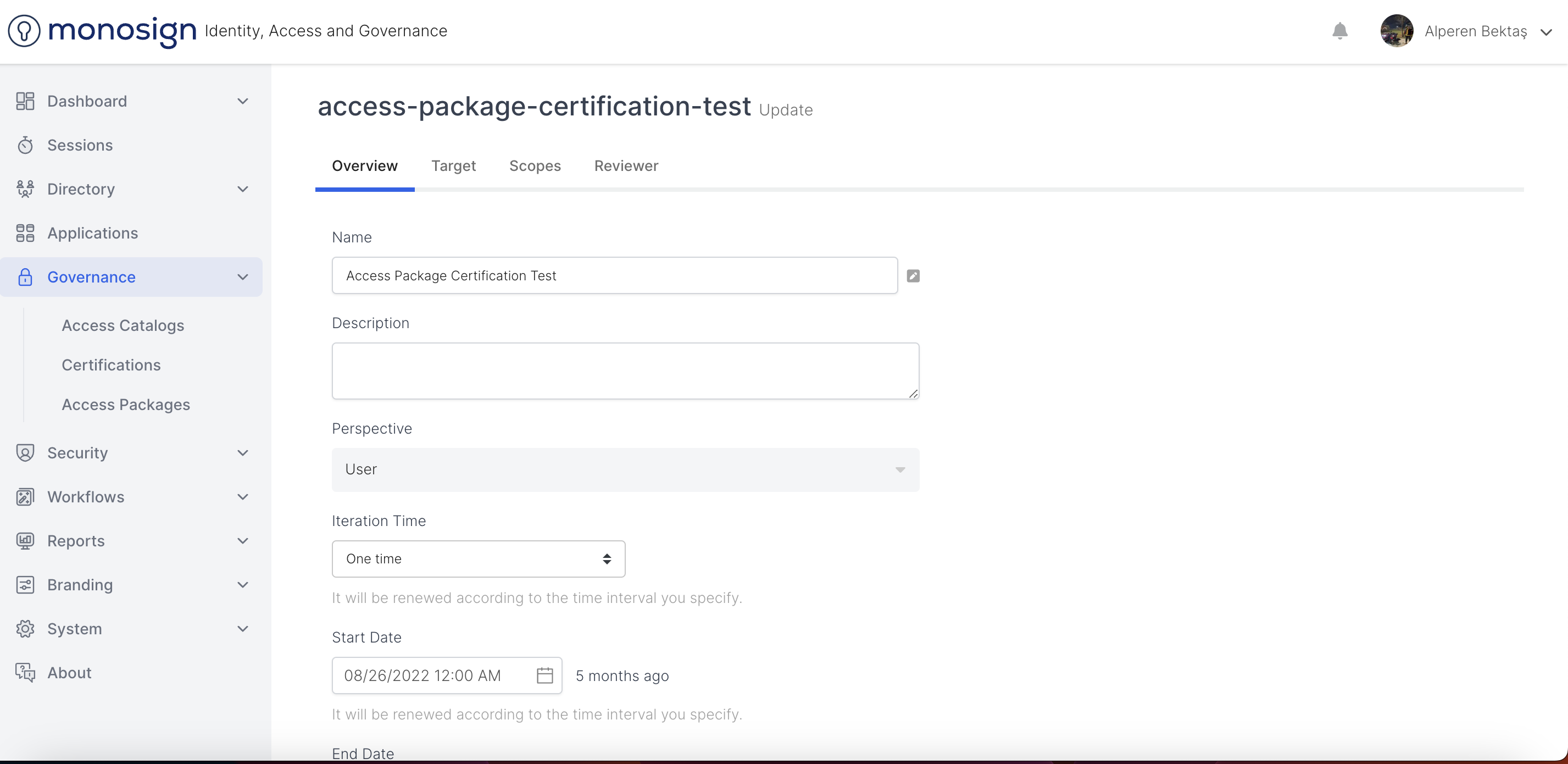
Task: Expand the Workflows sidebar section
Action: pyautogui.click(x=243, y=497)
